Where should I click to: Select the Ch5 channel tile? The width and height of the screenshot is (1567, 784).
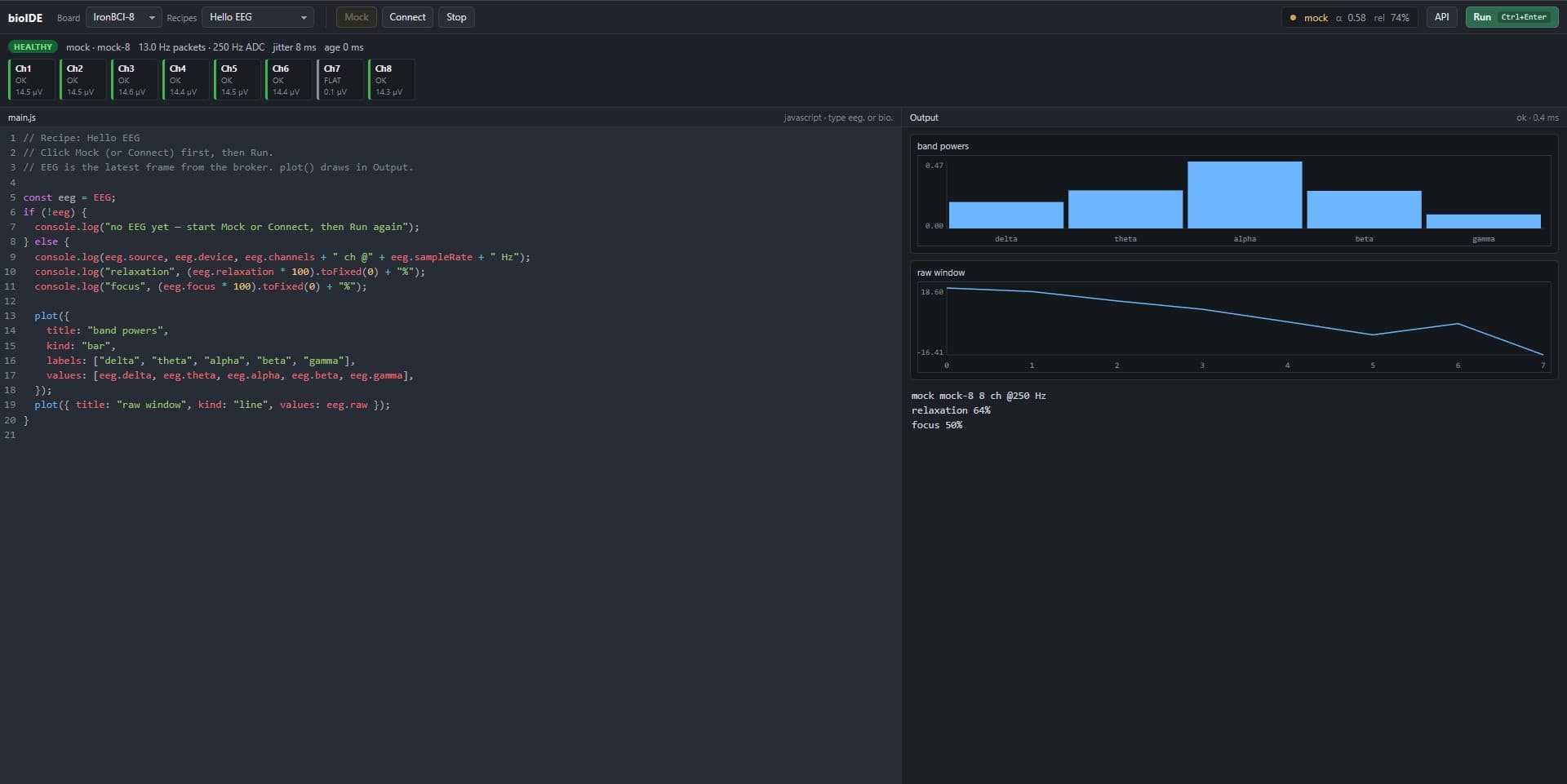pyautogui.click(x=237, y=80)
